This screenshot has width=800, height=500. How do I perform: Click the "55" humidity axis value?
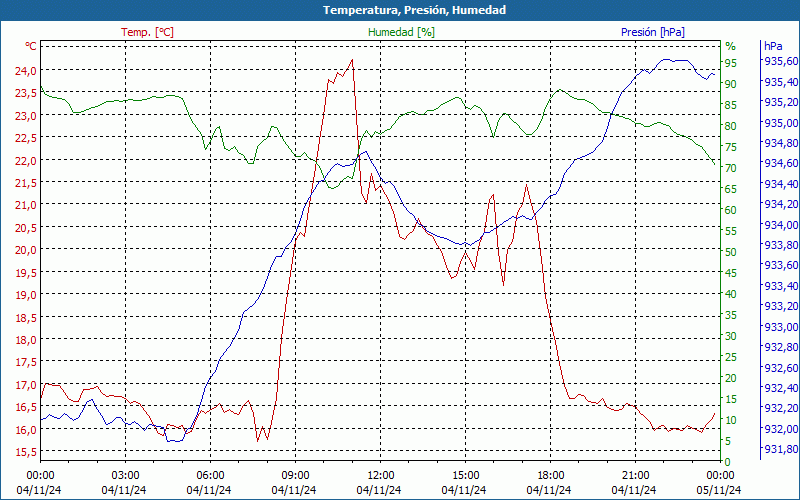click(x=731, y=231)
